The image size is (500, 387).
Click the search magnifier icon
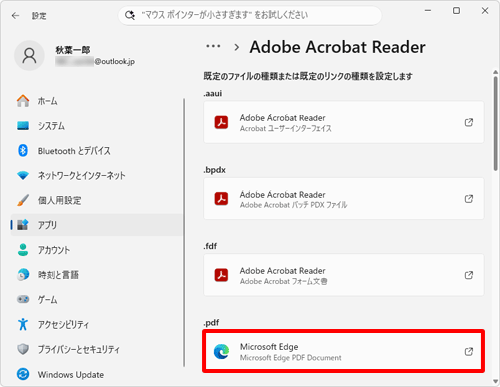[x=130, y=15]
